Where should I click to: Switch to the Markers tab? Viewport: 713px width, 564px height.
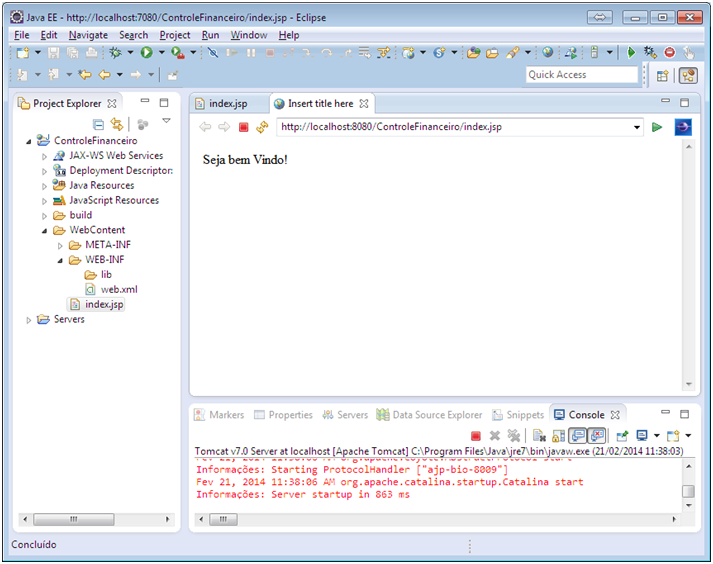tap(219, 415)
